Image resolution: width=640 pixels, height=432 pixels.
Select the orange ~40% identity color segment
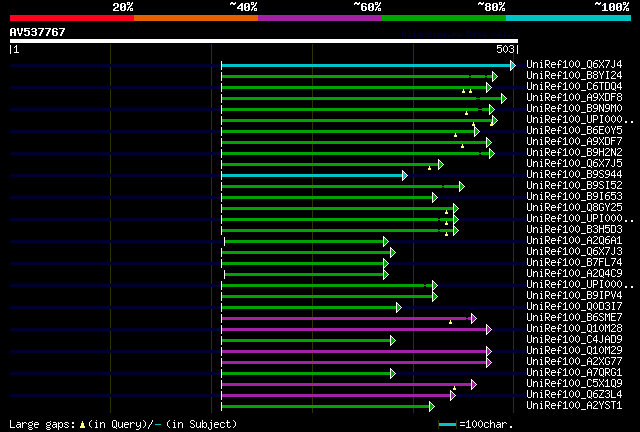[196, 18]
